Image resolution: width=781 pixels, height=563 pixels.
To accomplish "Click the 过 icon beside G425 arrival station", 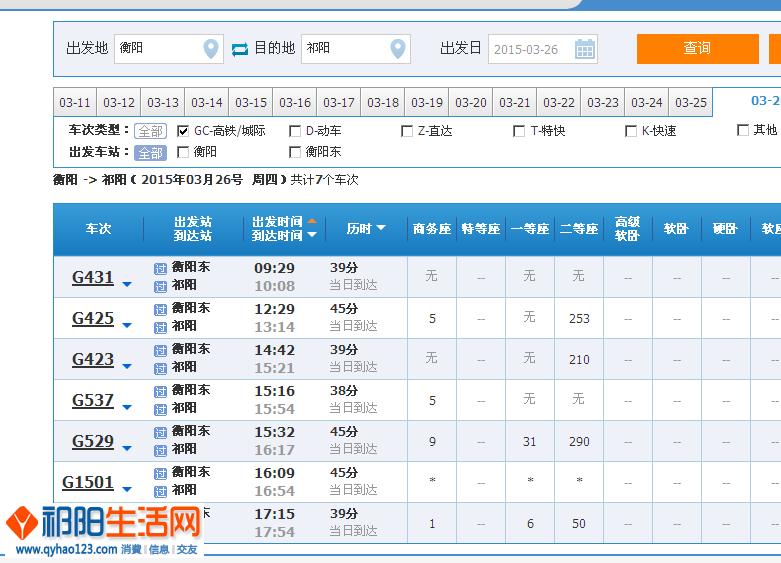I will 160,327.
